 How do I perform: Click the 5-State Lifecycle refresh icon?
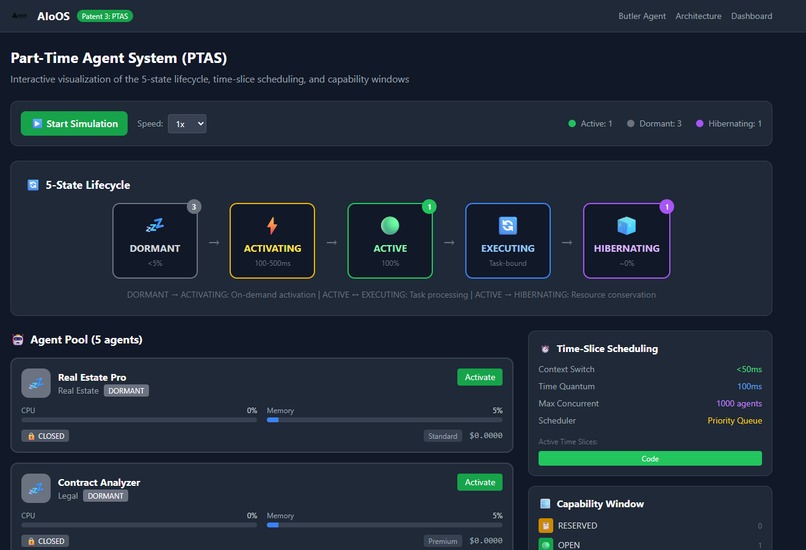[x=33, y=185]
